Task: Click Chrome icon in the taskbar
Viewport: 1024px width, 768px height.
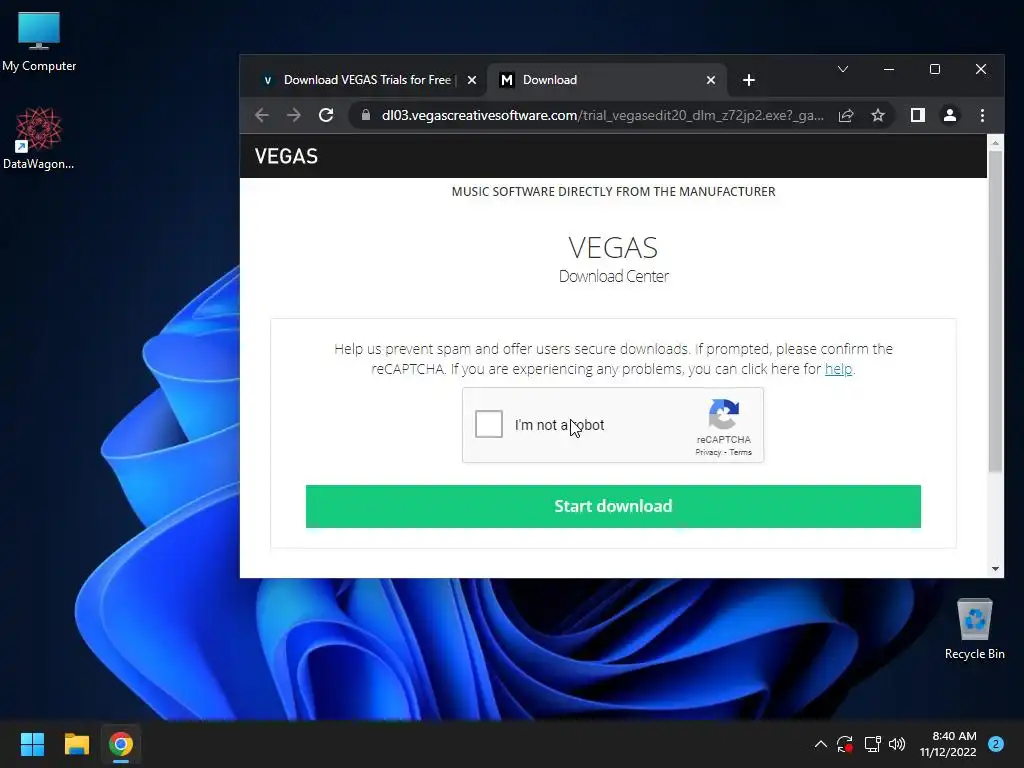Action: coord(121,744)
